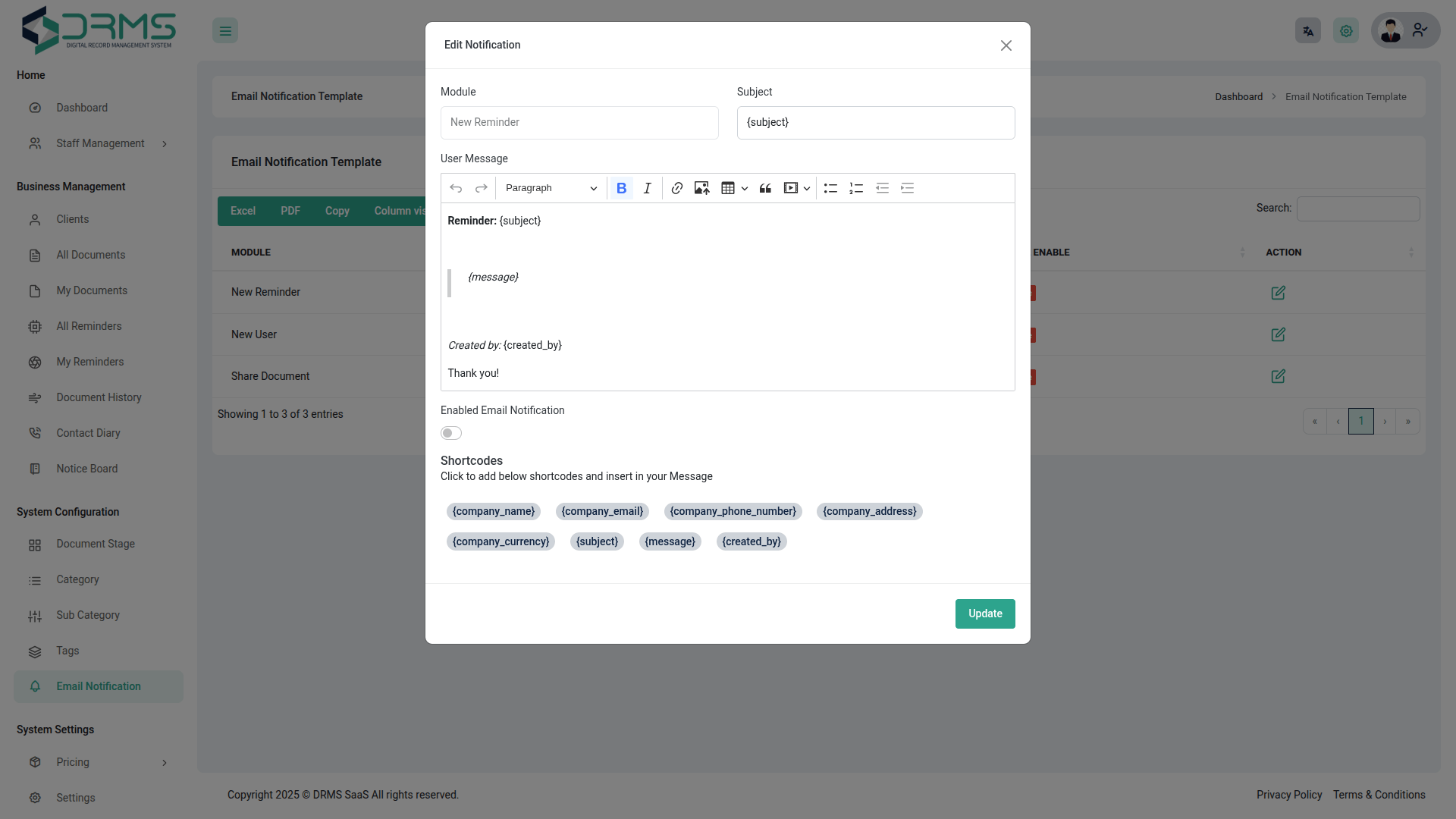Image resolution: width=1456 pixels, height=819 pixels.
Task: Create a numbered list
Action: tap(856, 188)
